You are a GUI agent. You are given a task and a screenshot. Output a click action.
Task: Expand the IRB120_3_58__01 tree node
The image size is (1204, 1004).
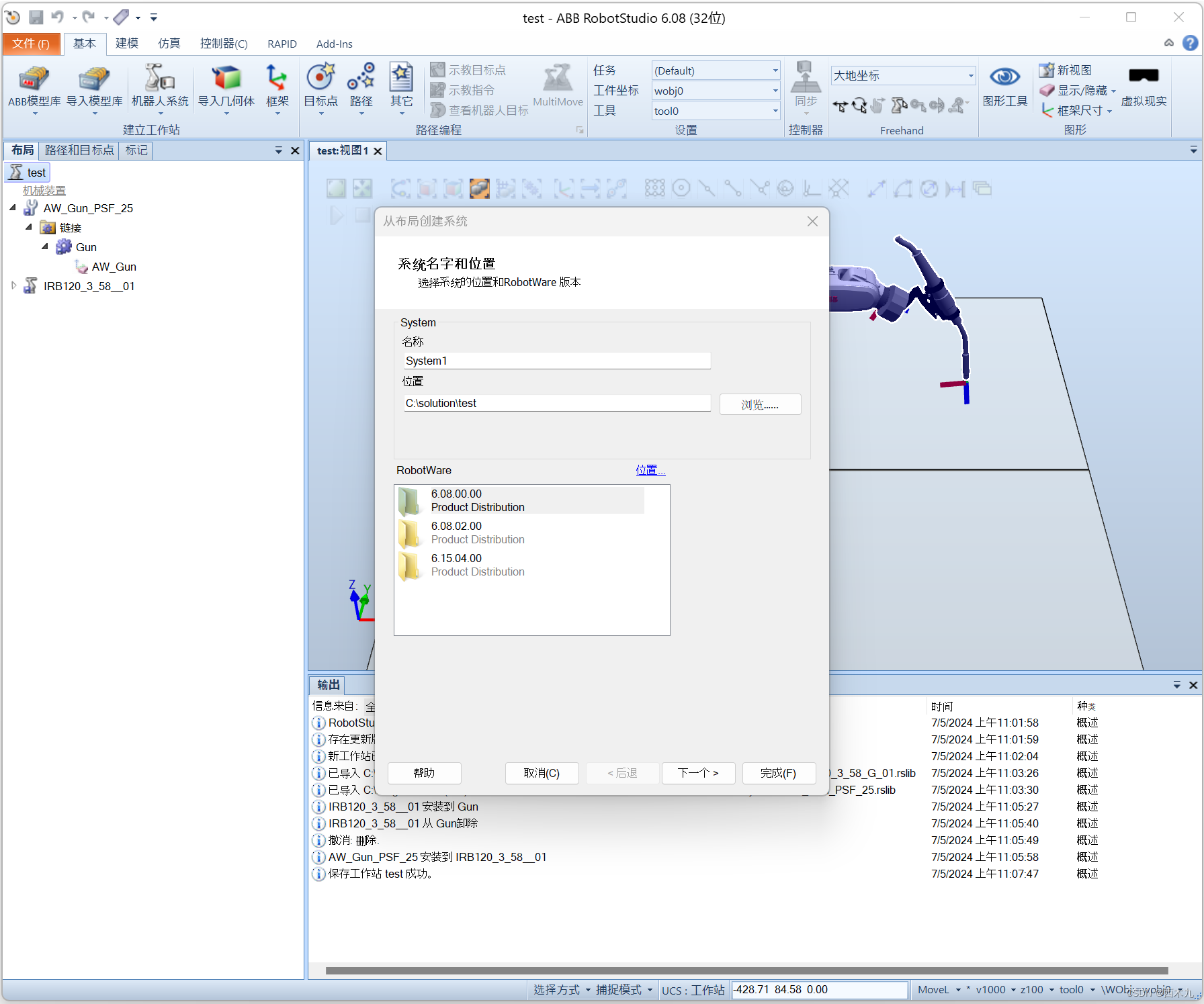[13, 286]
